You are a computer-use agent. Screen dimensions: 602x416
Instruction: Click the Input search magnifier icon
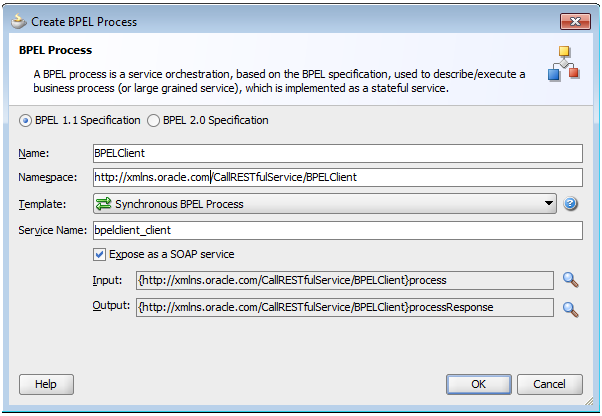(x=571, y=280)
